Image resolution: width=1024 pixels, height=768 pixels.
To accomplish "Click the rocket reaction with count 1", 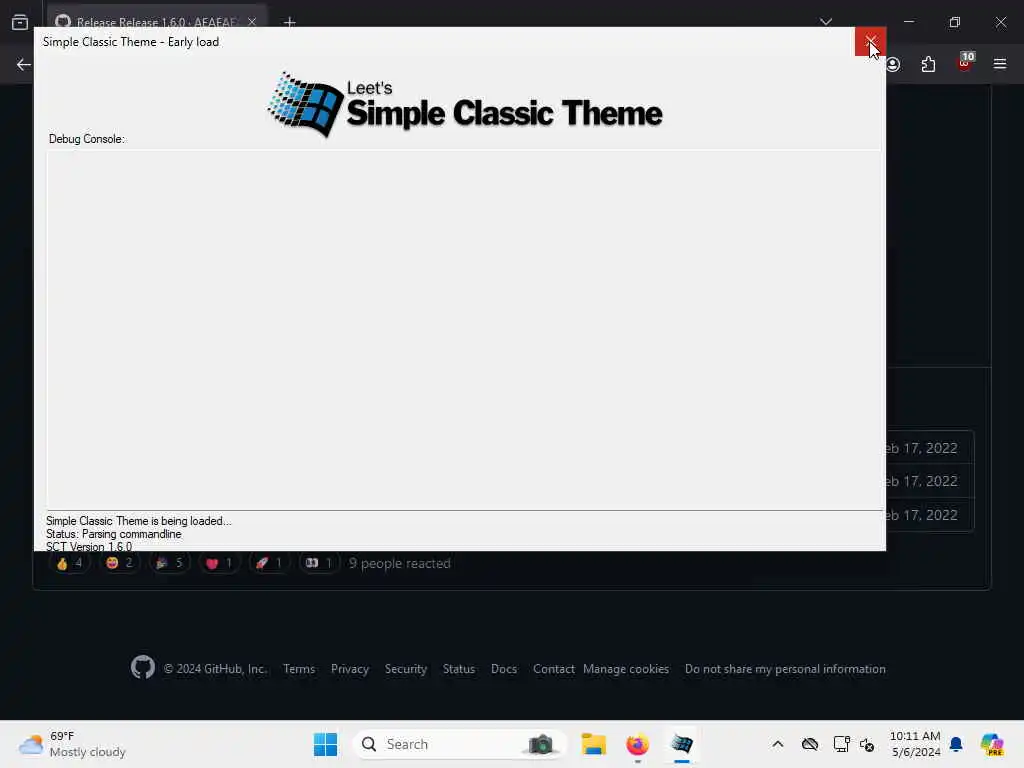I will 268,563.
